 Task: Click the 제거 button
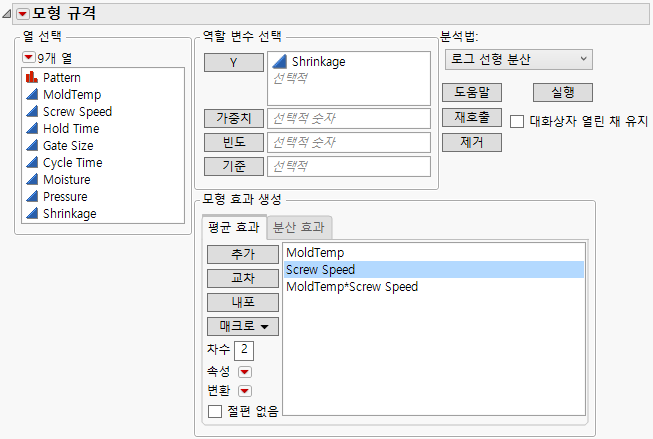(x=472, y=142)
